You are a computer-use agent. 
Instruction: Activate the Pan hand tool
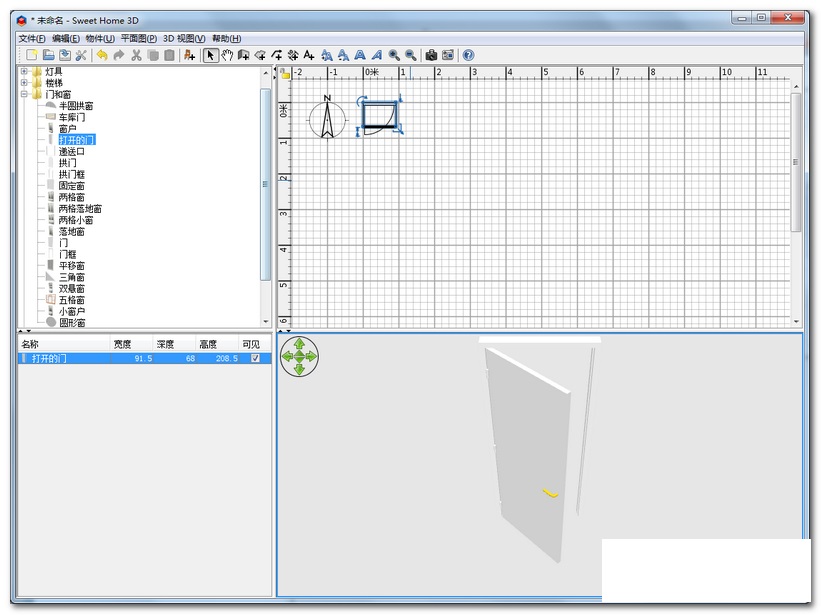227,55
